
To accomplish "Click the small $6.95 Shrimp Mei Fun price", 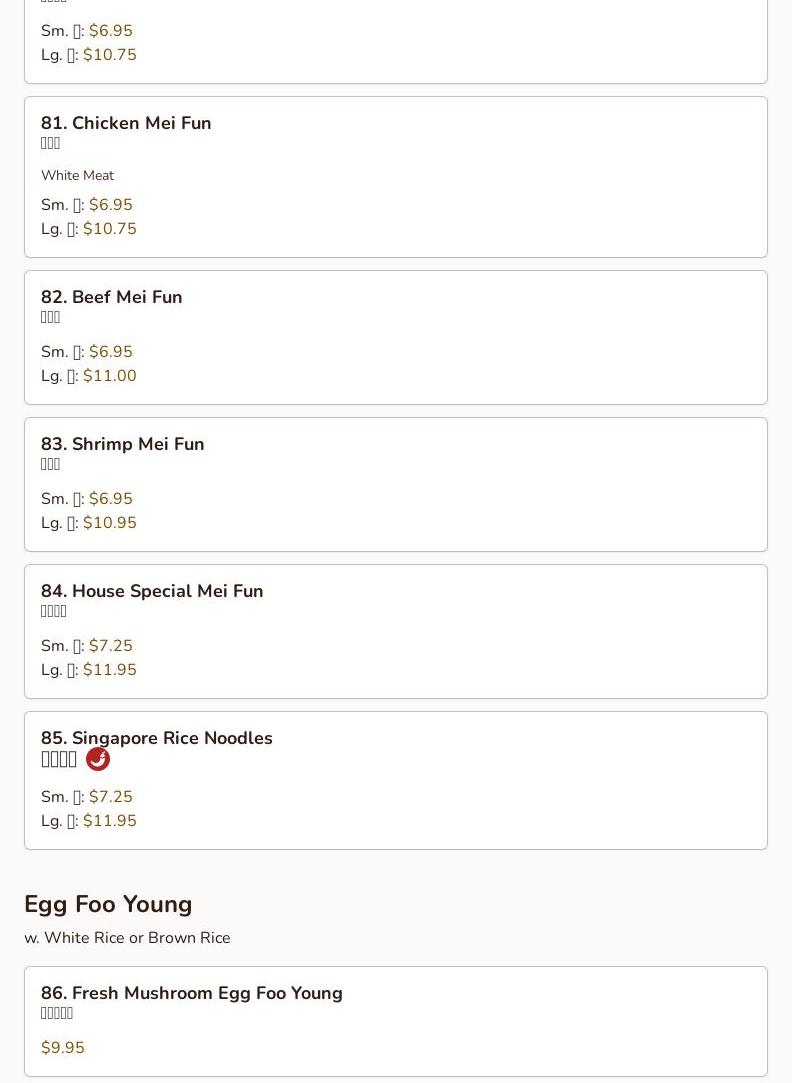I will [x=110, y=499].
